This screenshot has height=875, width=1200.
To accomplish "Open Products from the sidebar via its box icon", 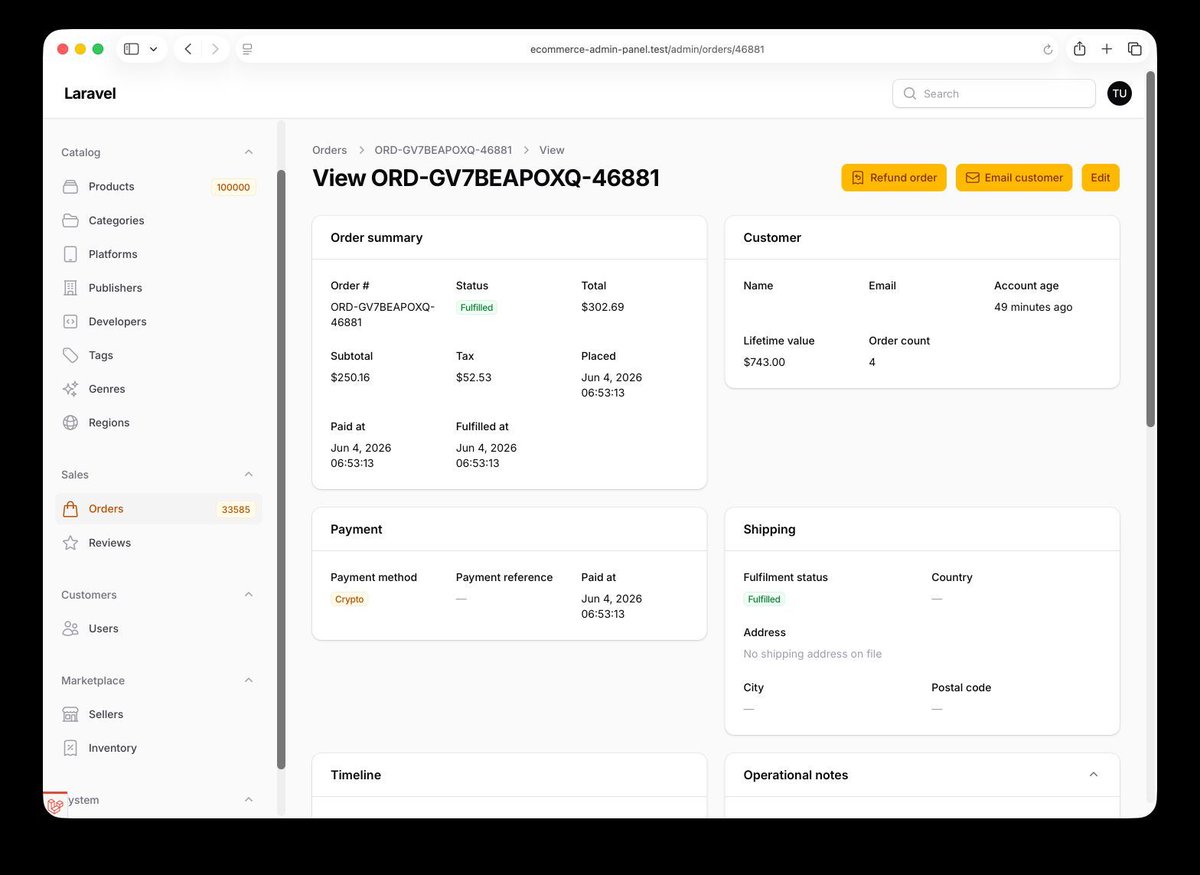I will [70, 187].
